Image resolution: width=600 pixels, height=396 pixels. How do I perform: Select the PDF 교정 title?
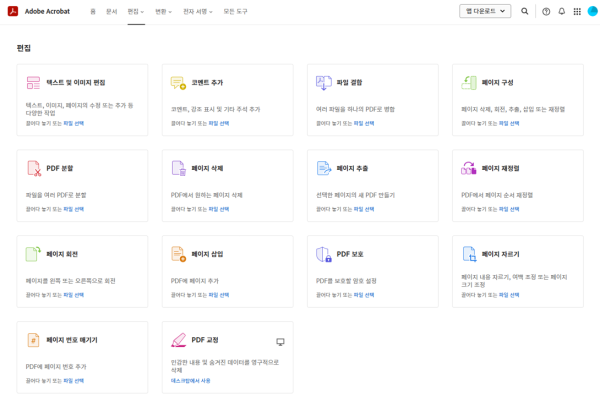click(x=205, y=340)
